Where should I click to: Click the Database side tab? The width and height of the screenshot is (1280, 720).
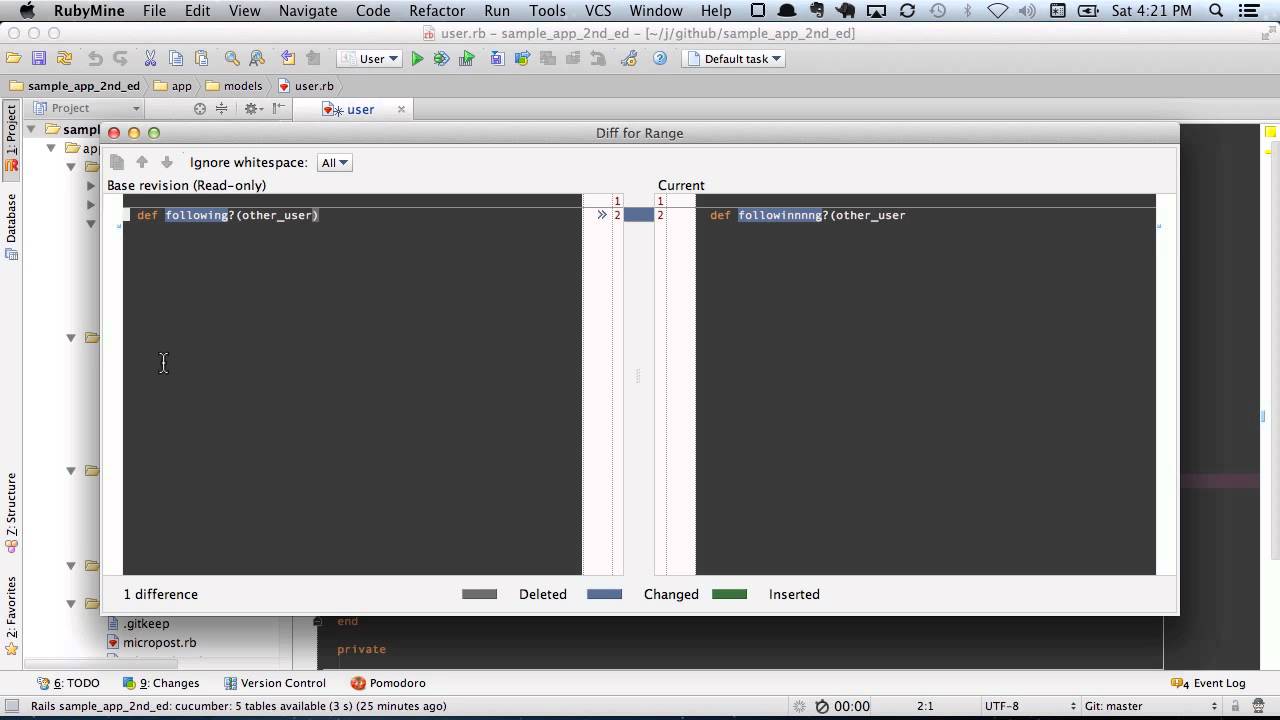pyautogui.click(x=12, y=226)
